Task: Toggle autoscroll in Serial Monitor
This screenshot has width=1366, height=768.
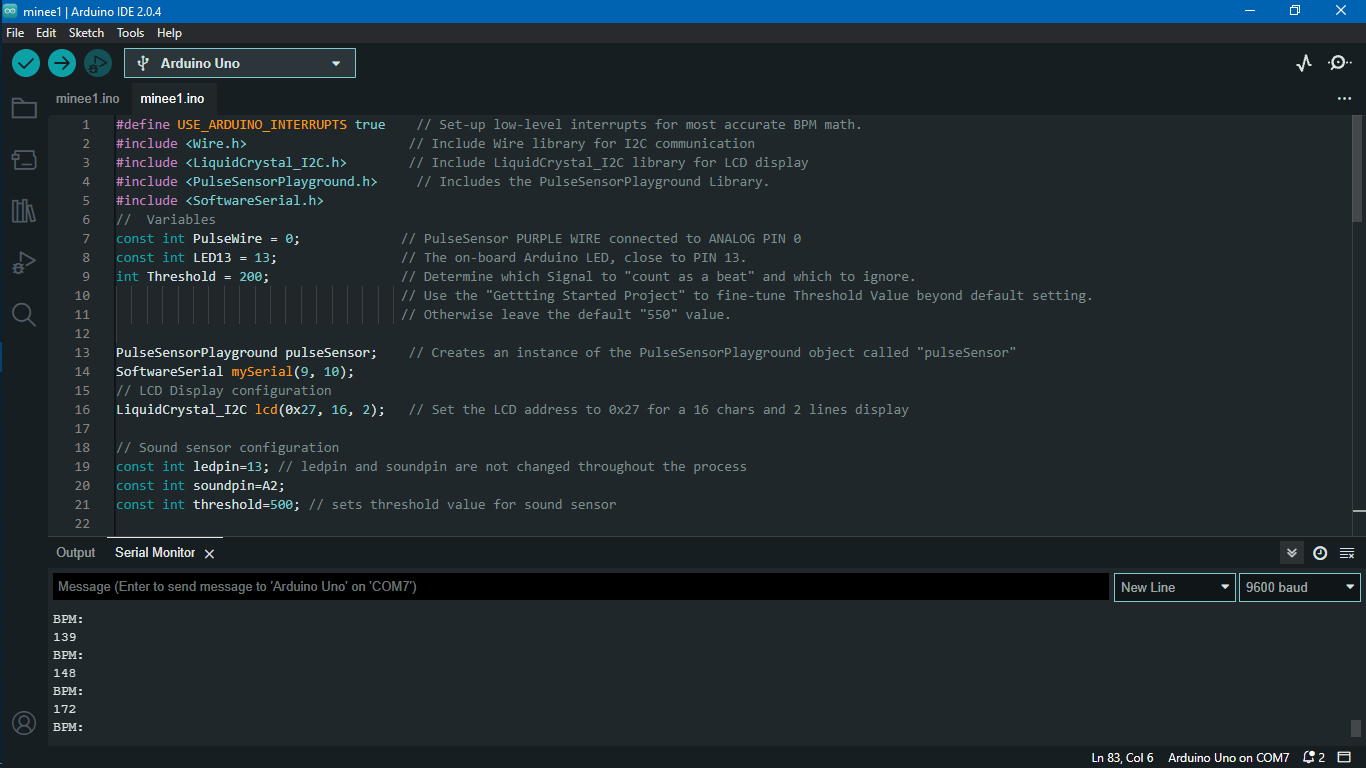Action: coord(1291,552)
